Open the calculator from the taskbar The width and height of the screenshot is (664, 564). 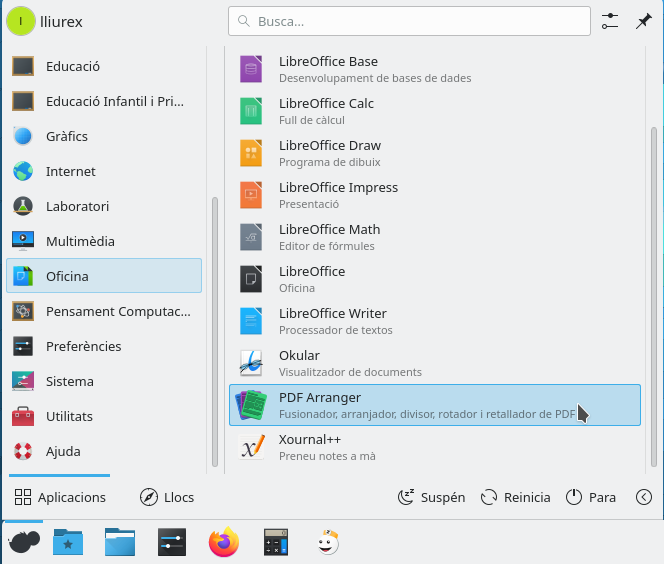click(x=276, y=542)
